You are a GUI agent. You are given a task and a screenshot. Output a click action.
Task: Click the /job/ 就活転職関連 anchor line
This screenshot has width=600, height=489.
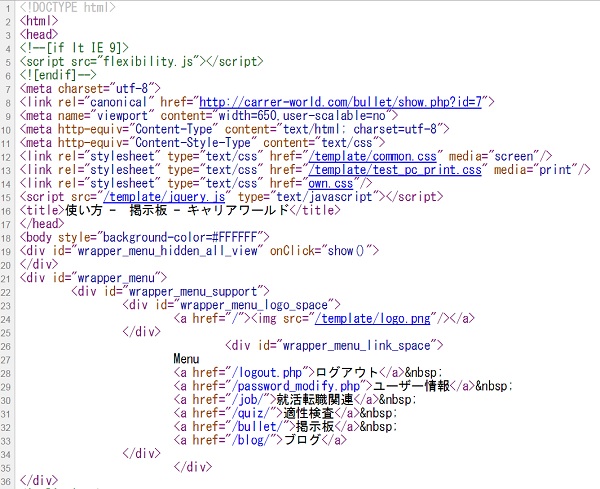[x=295, y=400]
